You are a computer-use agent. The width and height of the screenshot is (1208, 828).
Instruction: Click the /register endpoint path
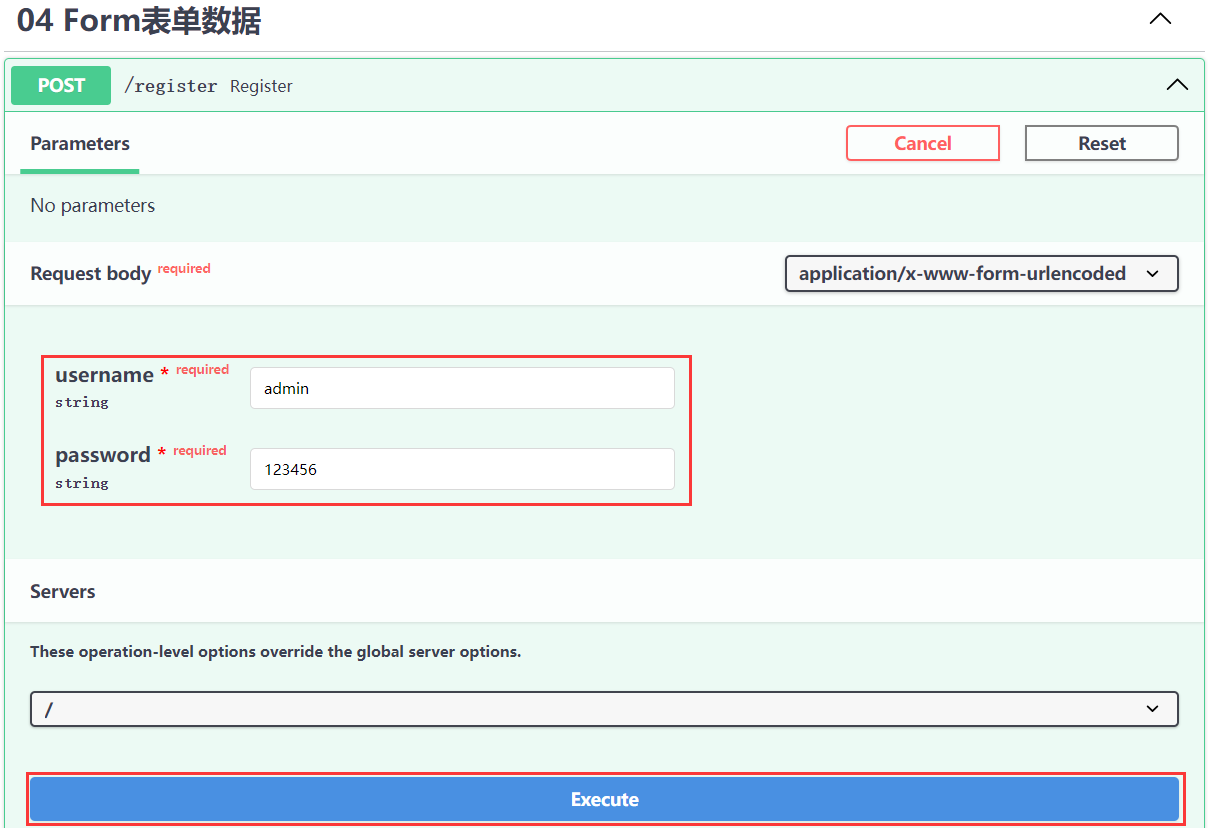pos(170,86)
